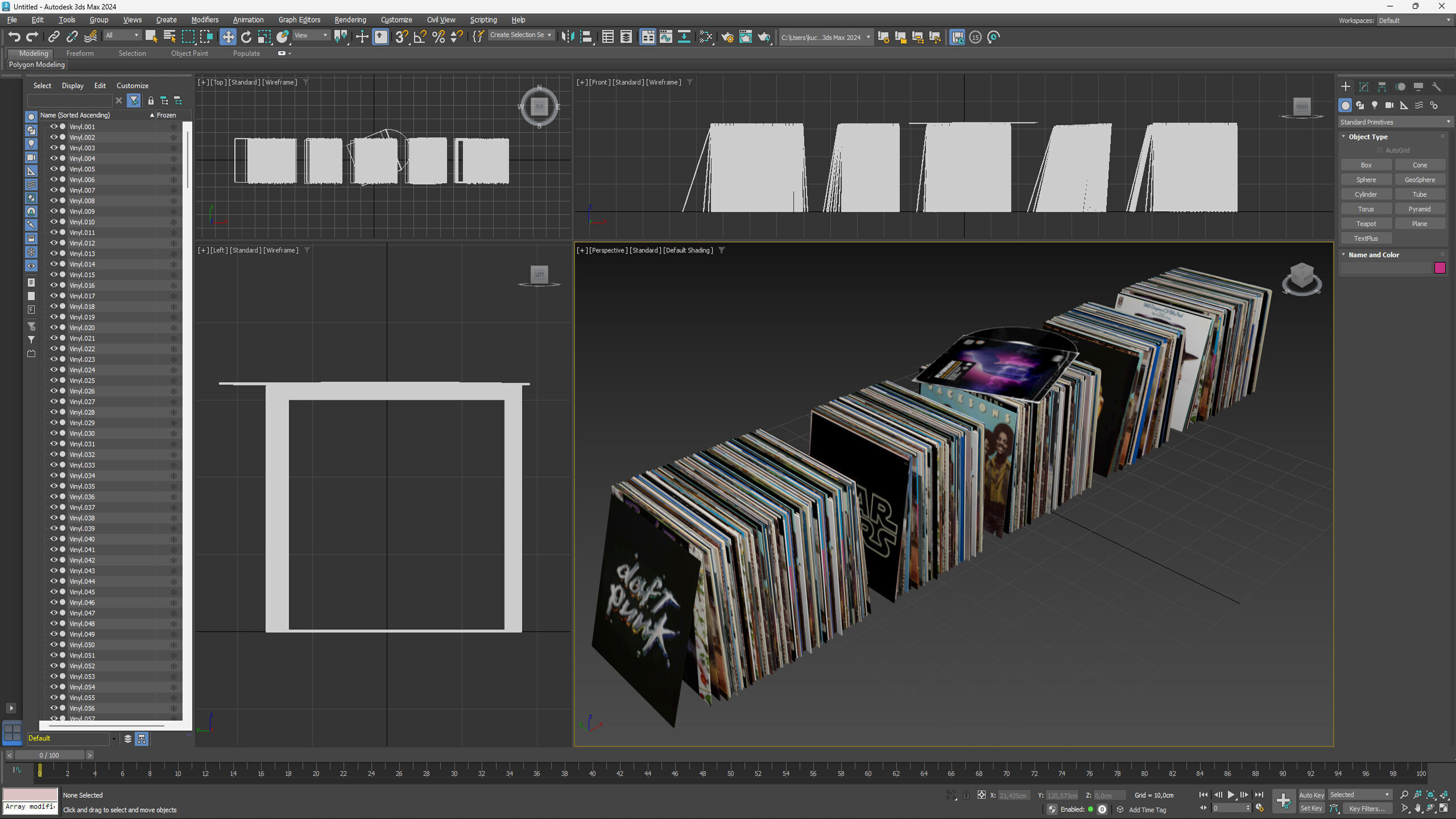Open the project path dropdown in toolbar
Screen dimensions: 1456x819
click(x=825, y=38)
